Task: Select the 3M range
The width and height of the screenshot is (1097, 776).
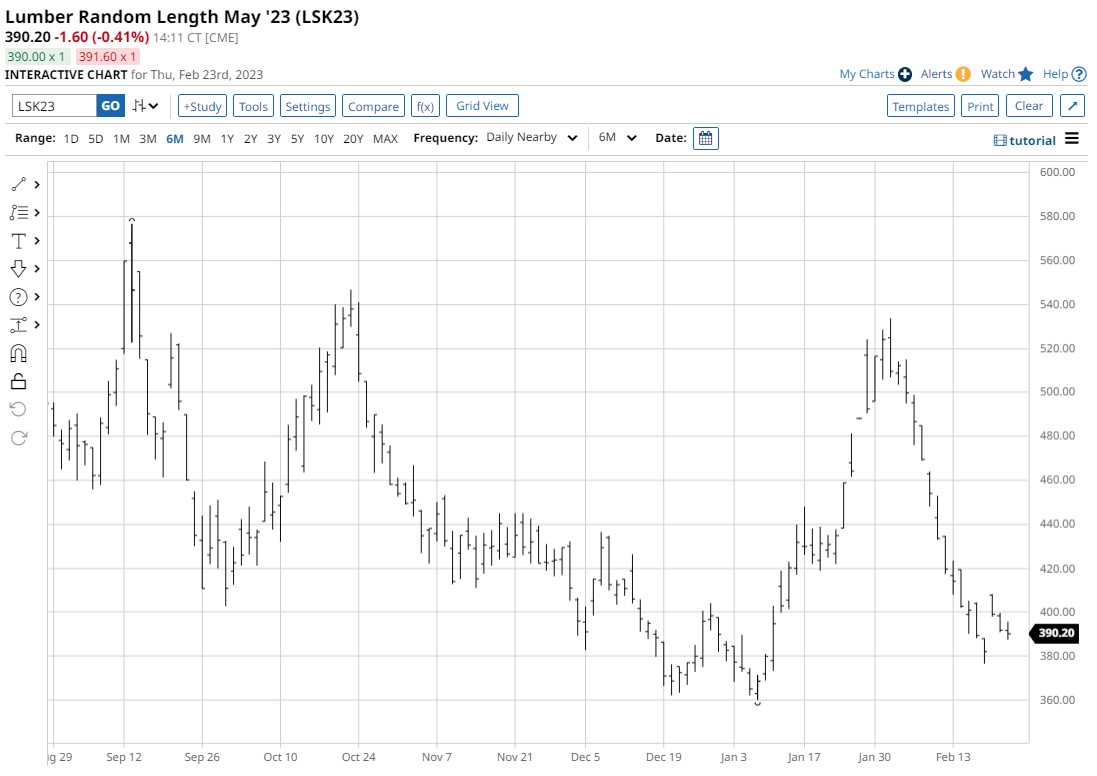Action: coord(148,139)
